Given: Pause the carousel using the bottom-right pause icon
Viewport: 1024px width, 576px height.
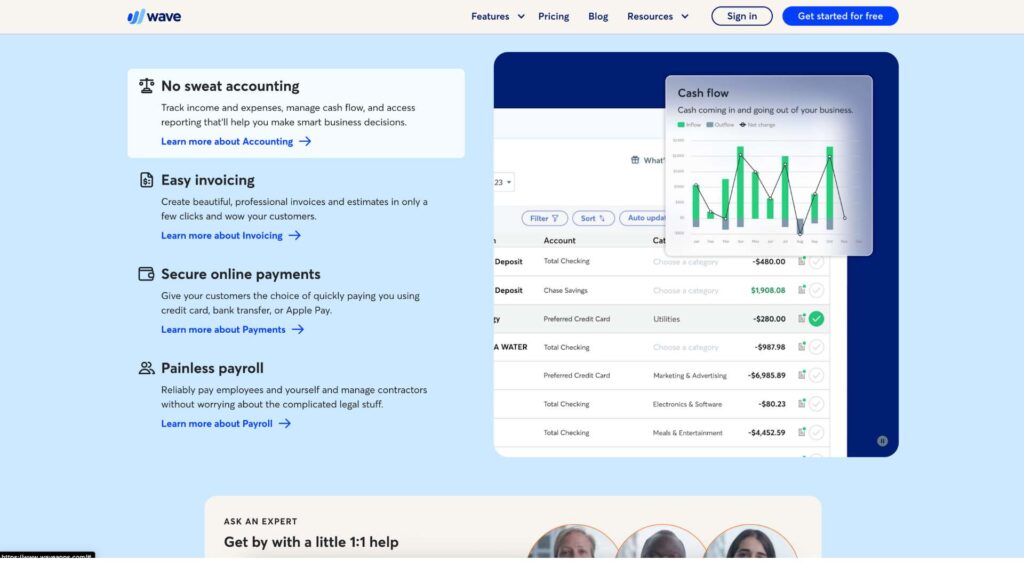Looking at the screenshot, I should 882,440.
